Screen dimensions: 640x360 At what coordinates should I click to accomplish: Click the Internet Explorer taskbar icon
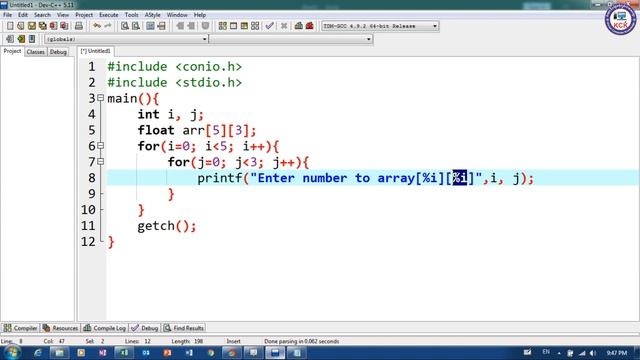pyautogui.click(x=38, y=353)
